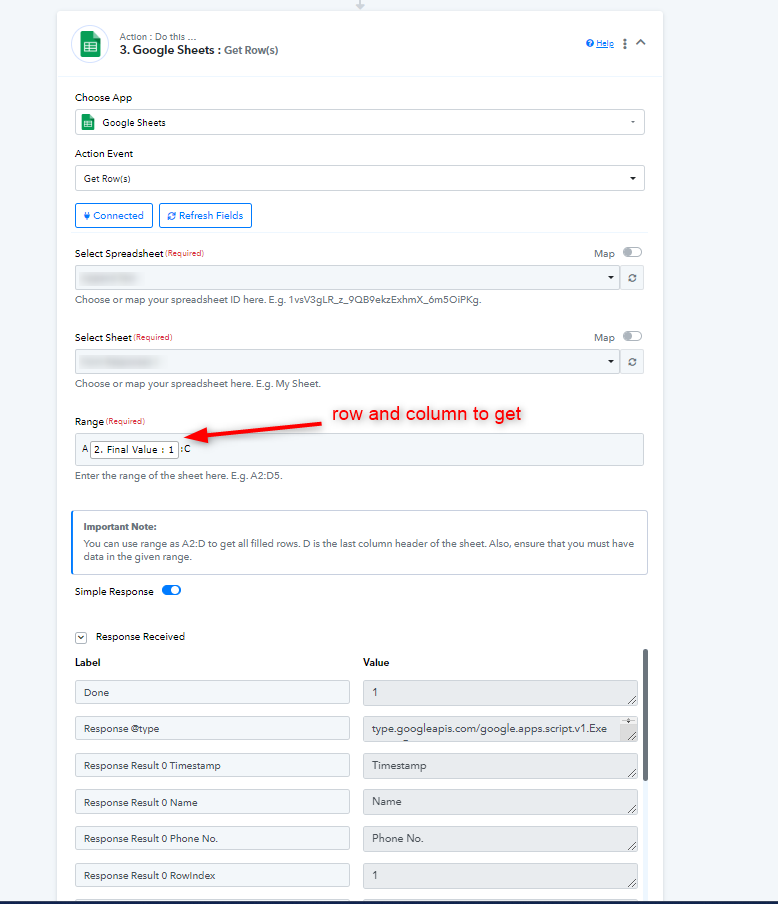This screenshot has width=778, height=904.
Task: Toggle Map switch for Select Spreadsheet
Action: (x=632, y=253)
